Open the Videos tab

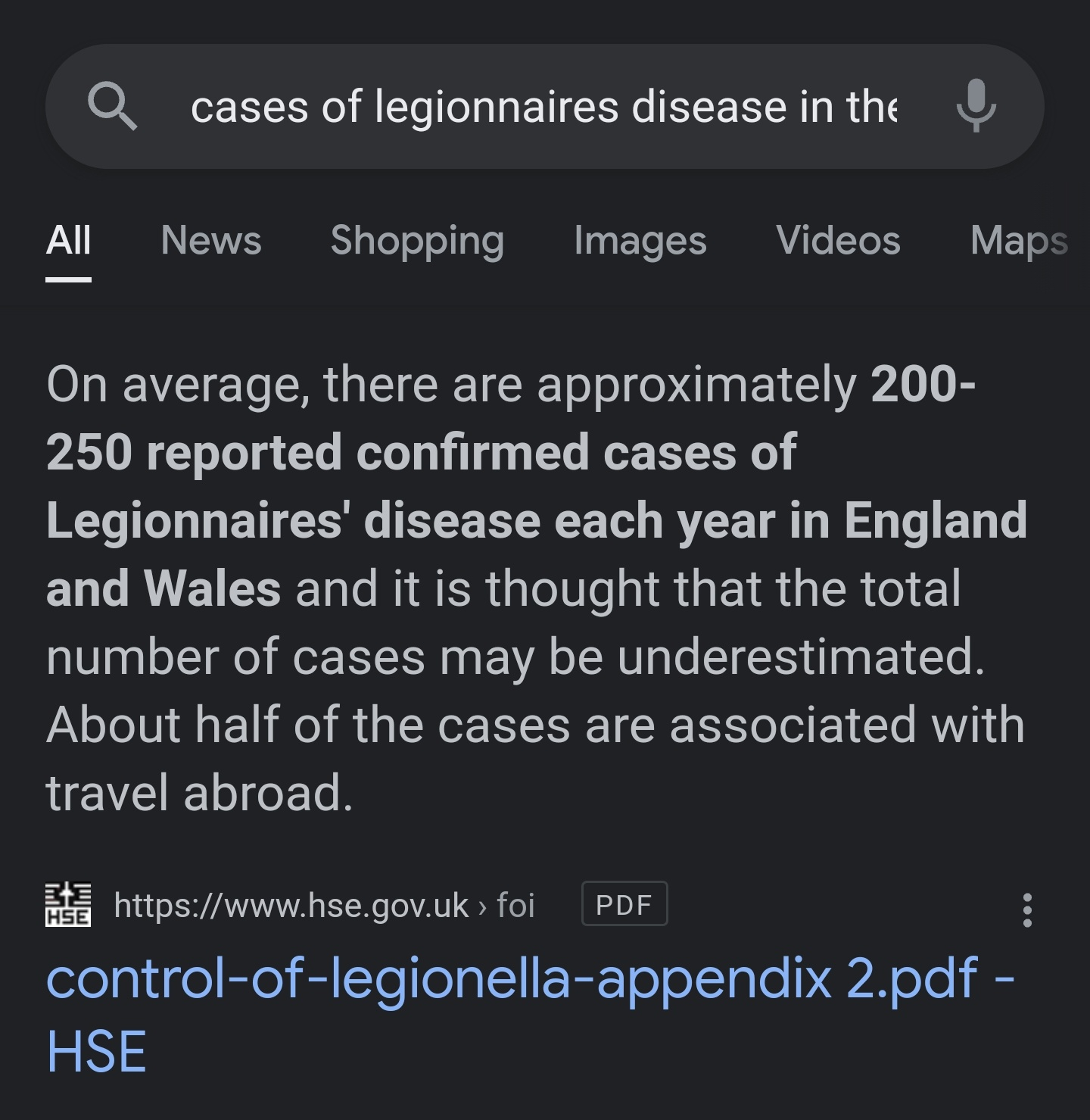tap(838, 241)
